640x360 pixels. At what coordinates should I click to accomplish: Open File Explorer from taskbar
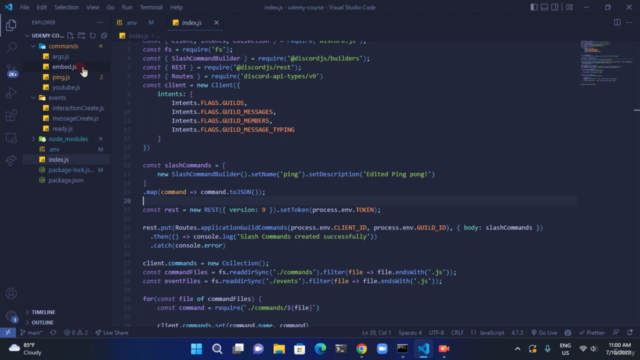(279, 349)
